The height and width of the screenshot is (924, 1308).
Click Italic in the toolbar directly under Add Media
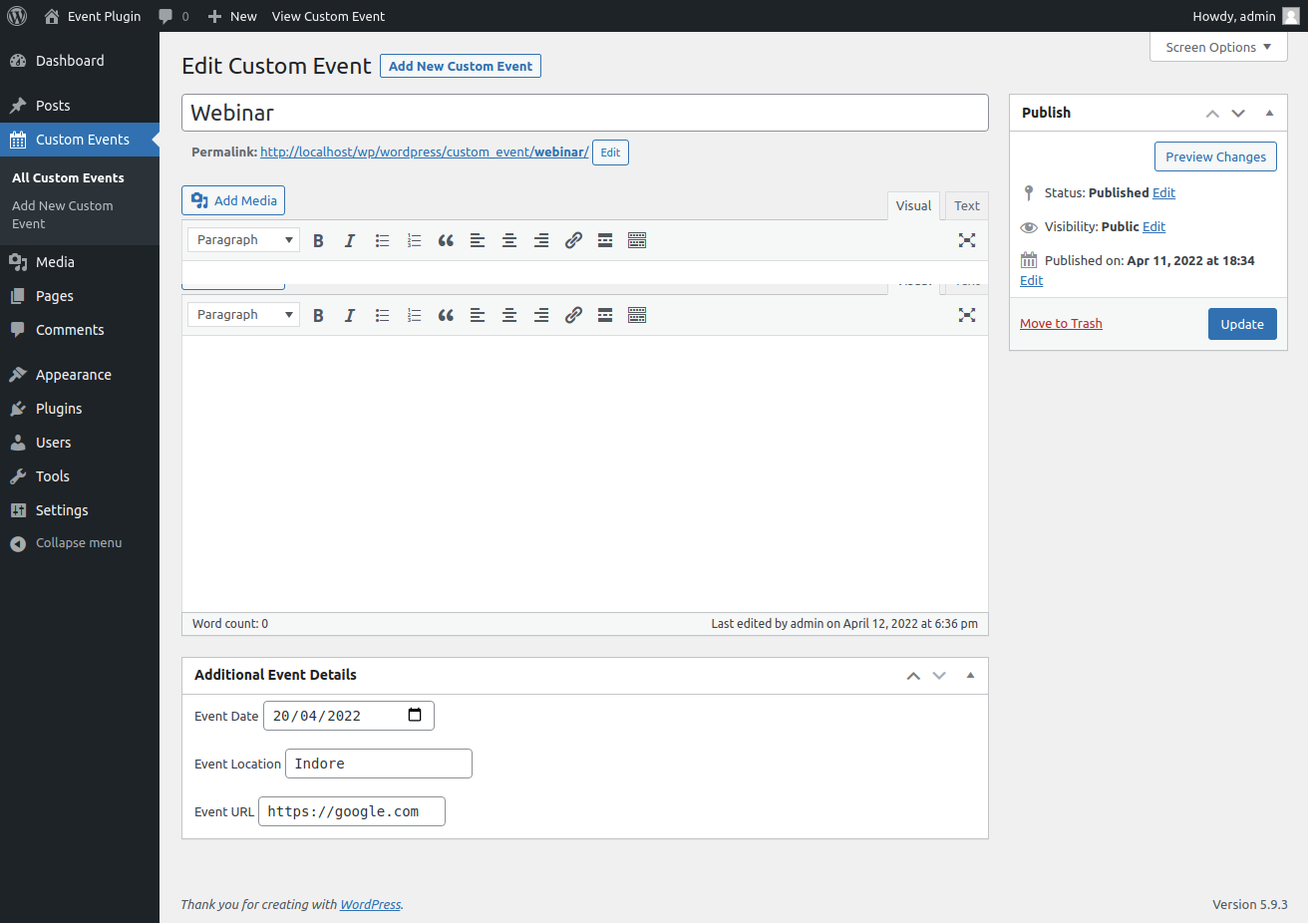coord(350,240)
